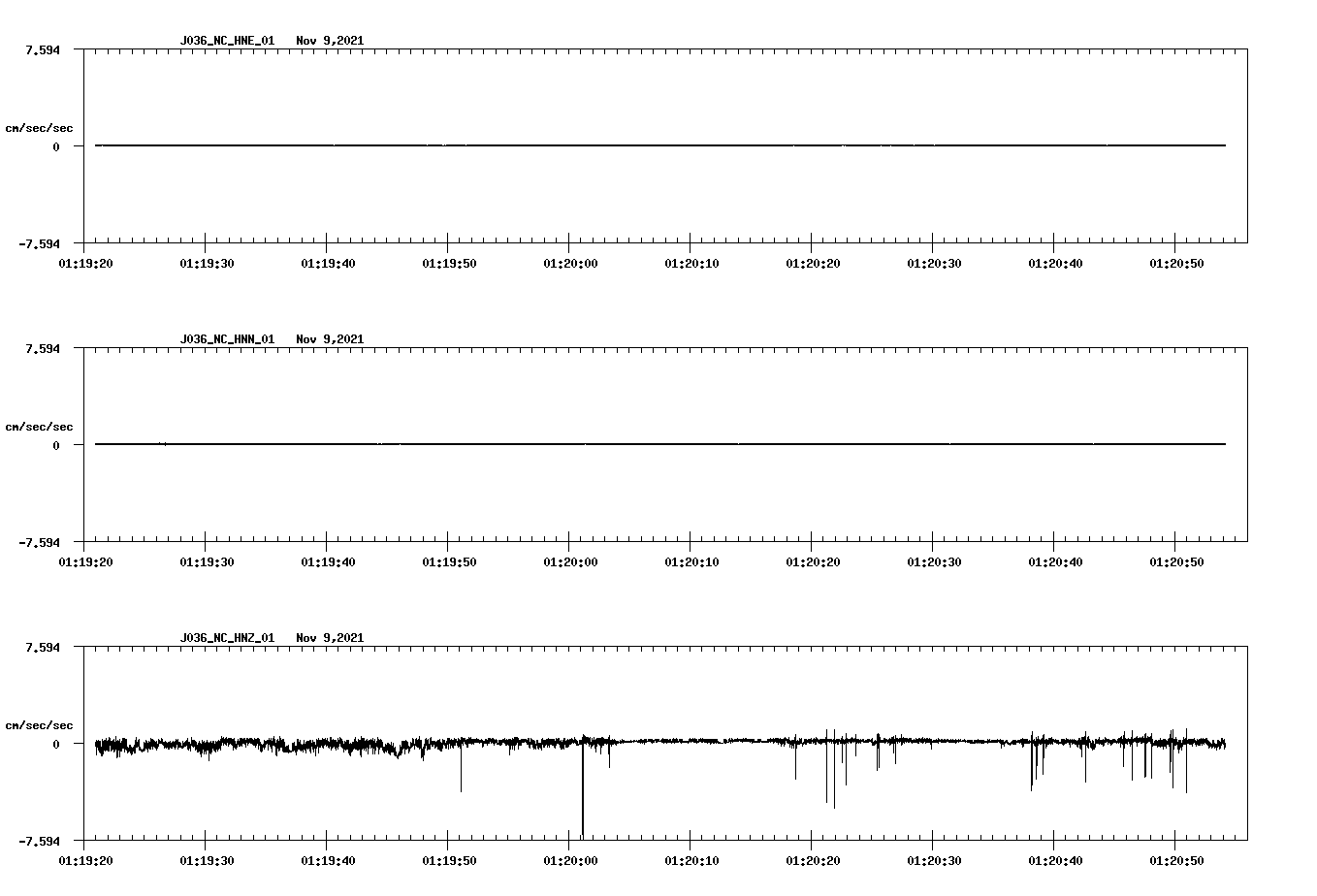Click the 01:19:40 time label under HNE plot
The width and height of the screenshot is (1317, 896).
(x=328, y=263)
